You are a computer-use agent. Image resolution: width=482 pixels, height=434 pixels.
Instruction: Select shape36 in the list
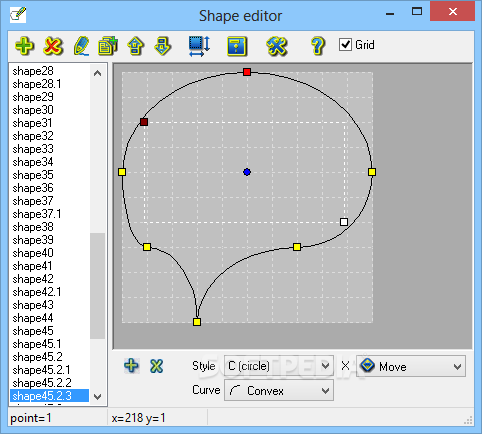click(x=33, y=188)
